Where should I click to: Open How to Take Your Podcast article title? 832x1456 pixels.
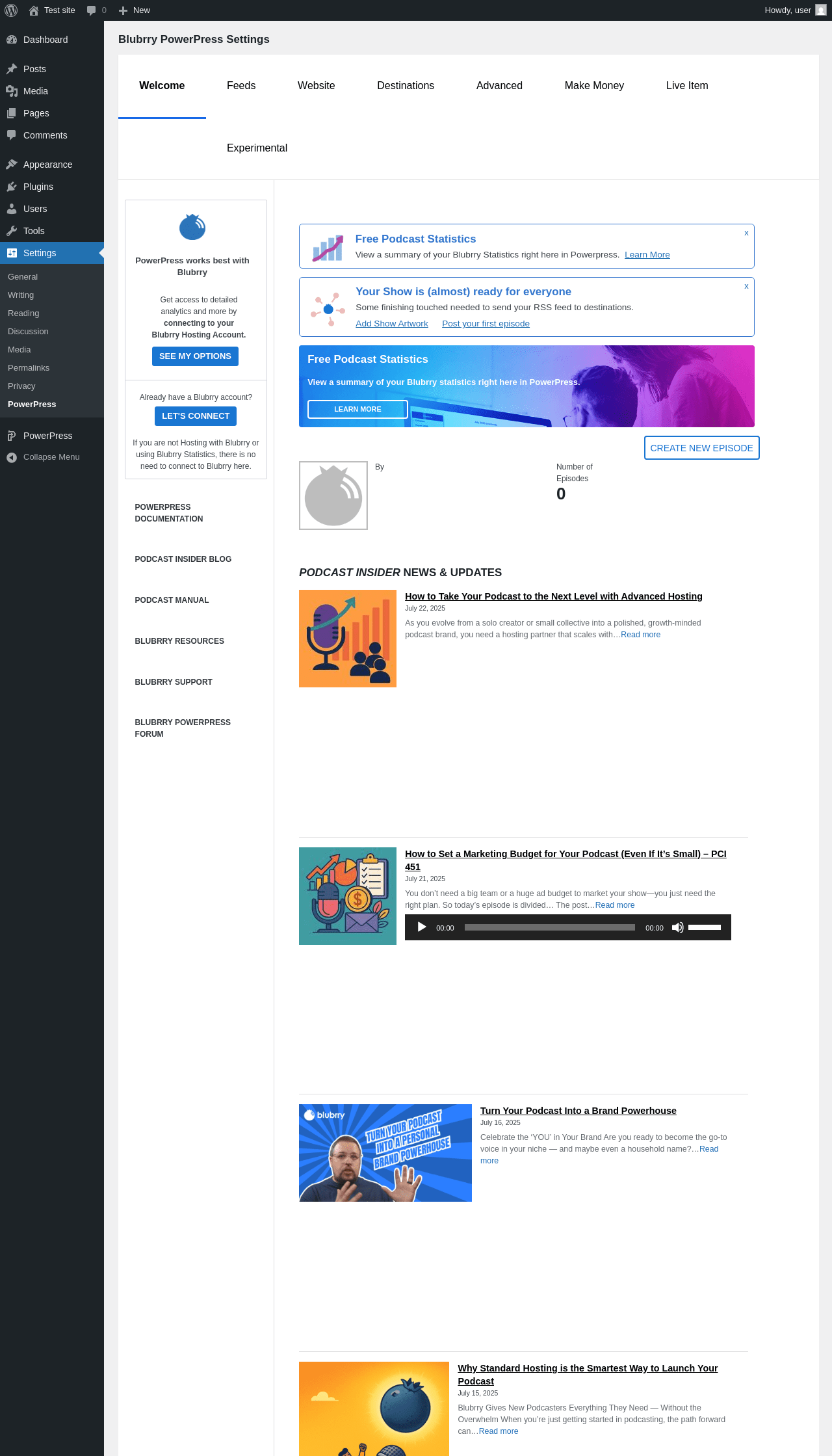pyautogui.click(x=554, y=596)
